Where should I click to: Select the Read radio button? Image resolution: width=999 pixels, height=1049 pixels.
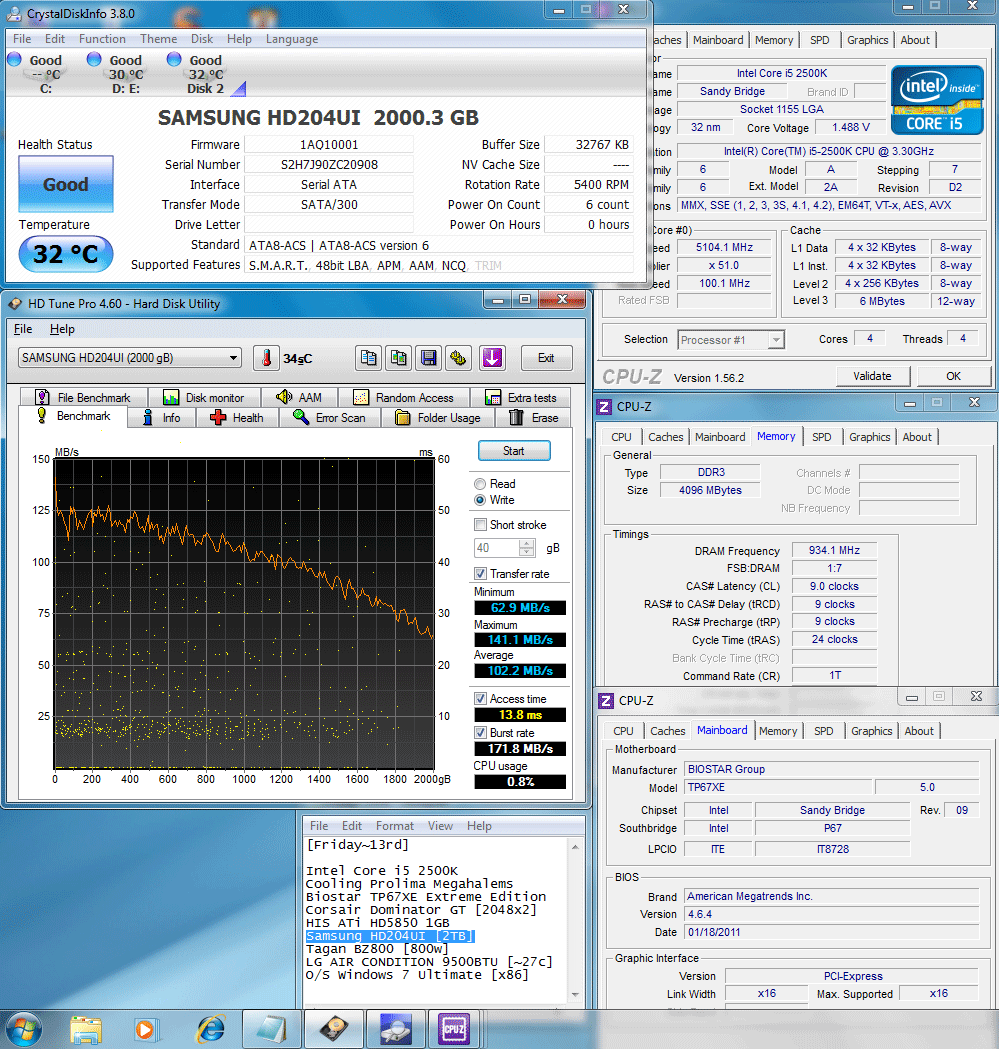[x=480, y=484]
